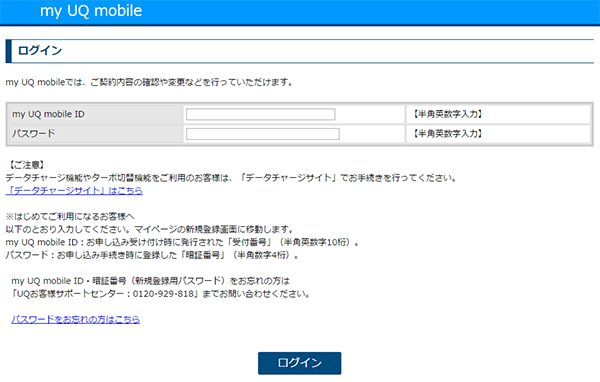This screenshot has width=600, height=382.
Task: Click the line about 暗証番号 (半角数字4桁)
Action: 152,255
